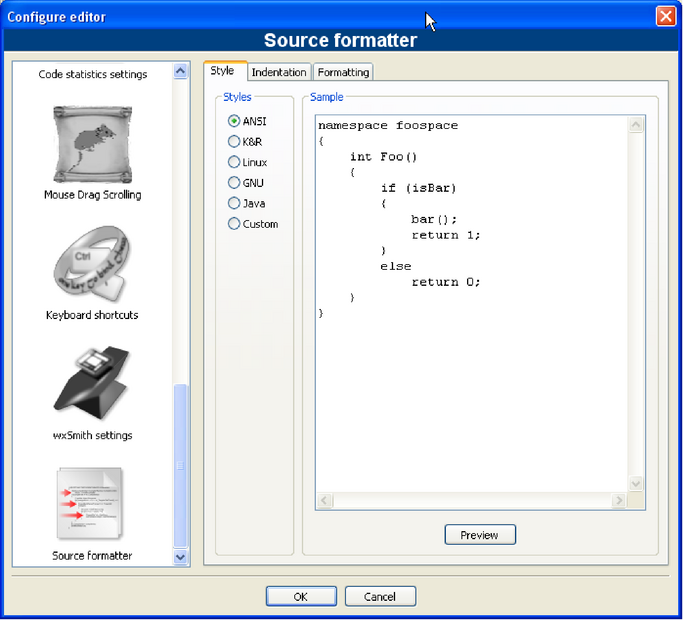Click sidebar list scroll up arrow
The width and height of the screenshot is (683, 620).
click(x=180, y=71)
